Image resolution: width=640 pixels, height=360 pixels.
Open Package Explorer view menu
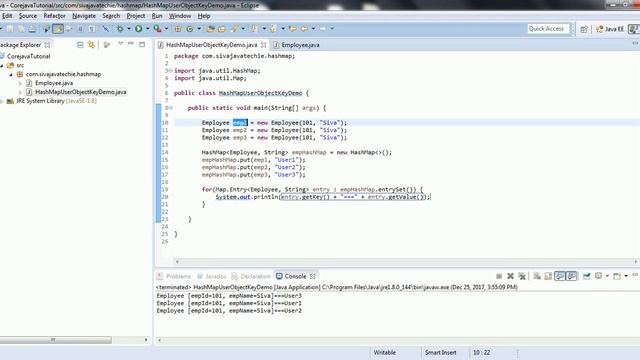click(x=121, y=44)
